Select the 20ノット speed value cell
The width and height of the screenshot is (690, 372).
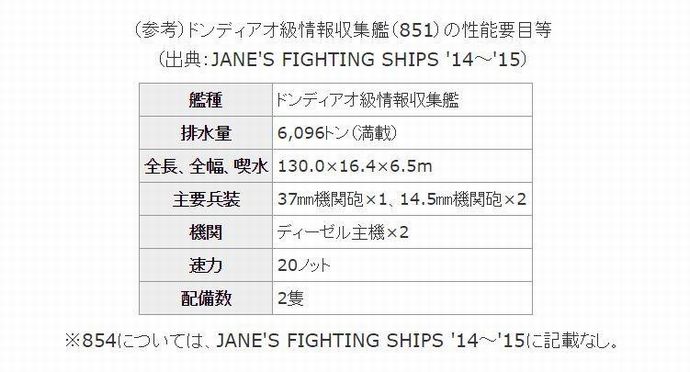[x=402, y=265]
